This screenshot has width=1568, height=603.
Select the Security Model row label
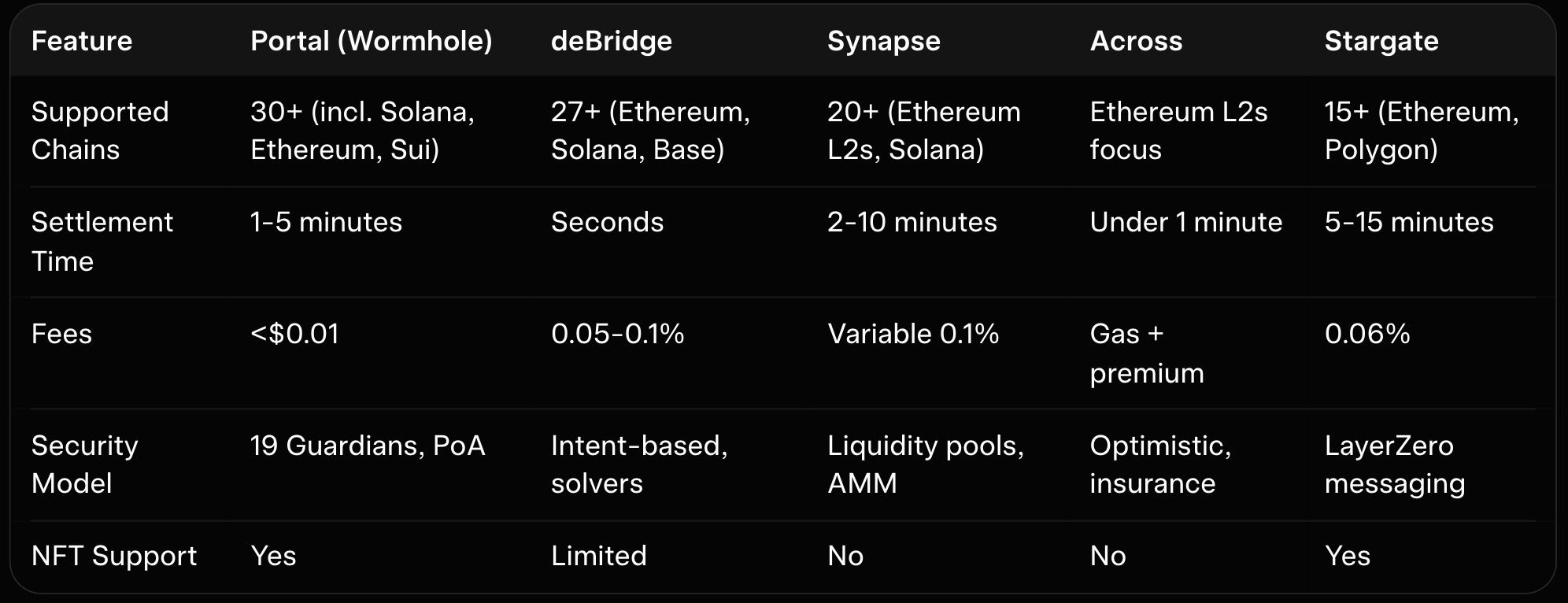point(84,464)
